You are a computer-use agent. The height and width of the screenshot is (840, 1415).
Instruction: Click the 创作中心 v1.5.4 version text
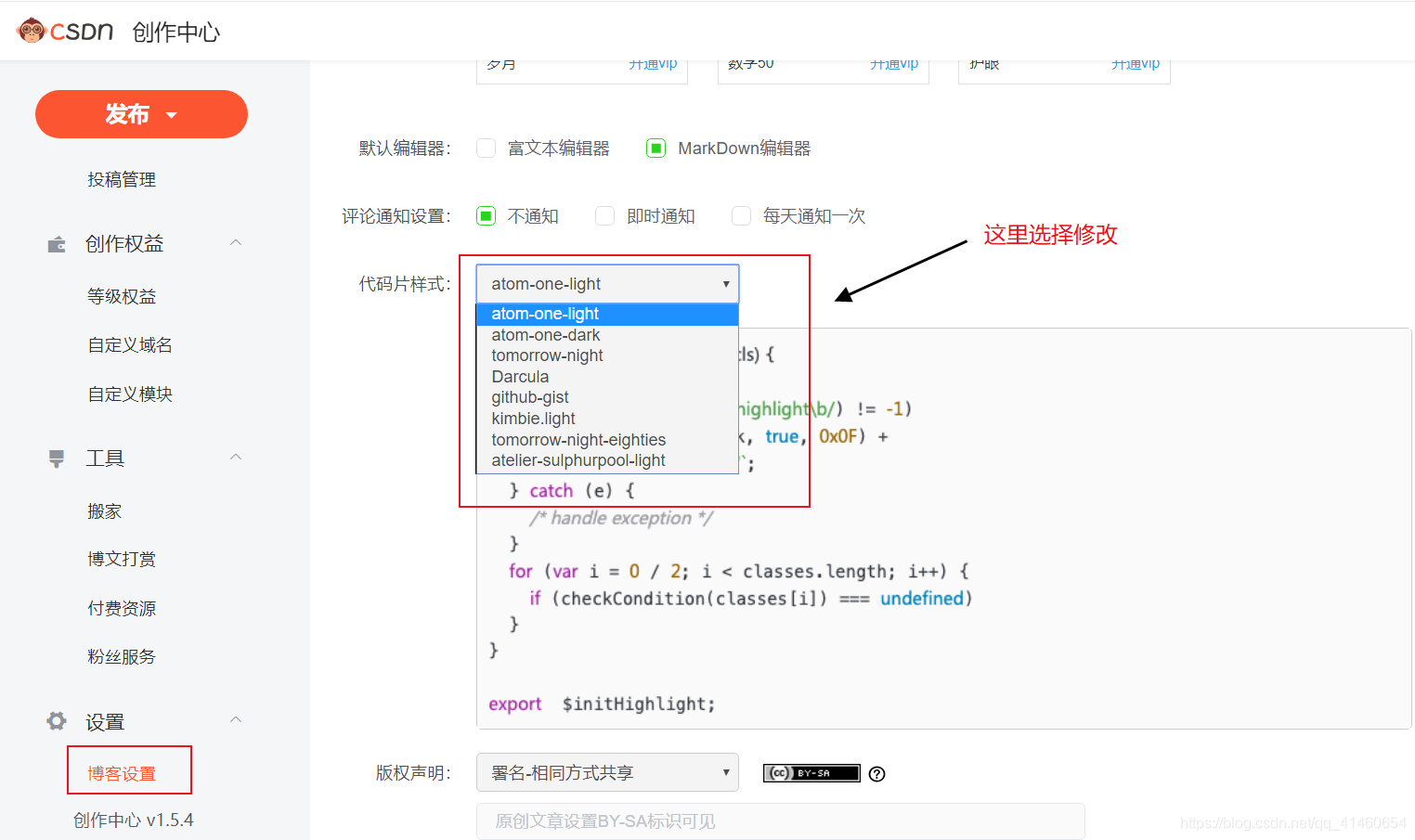[x=134, y=821]
